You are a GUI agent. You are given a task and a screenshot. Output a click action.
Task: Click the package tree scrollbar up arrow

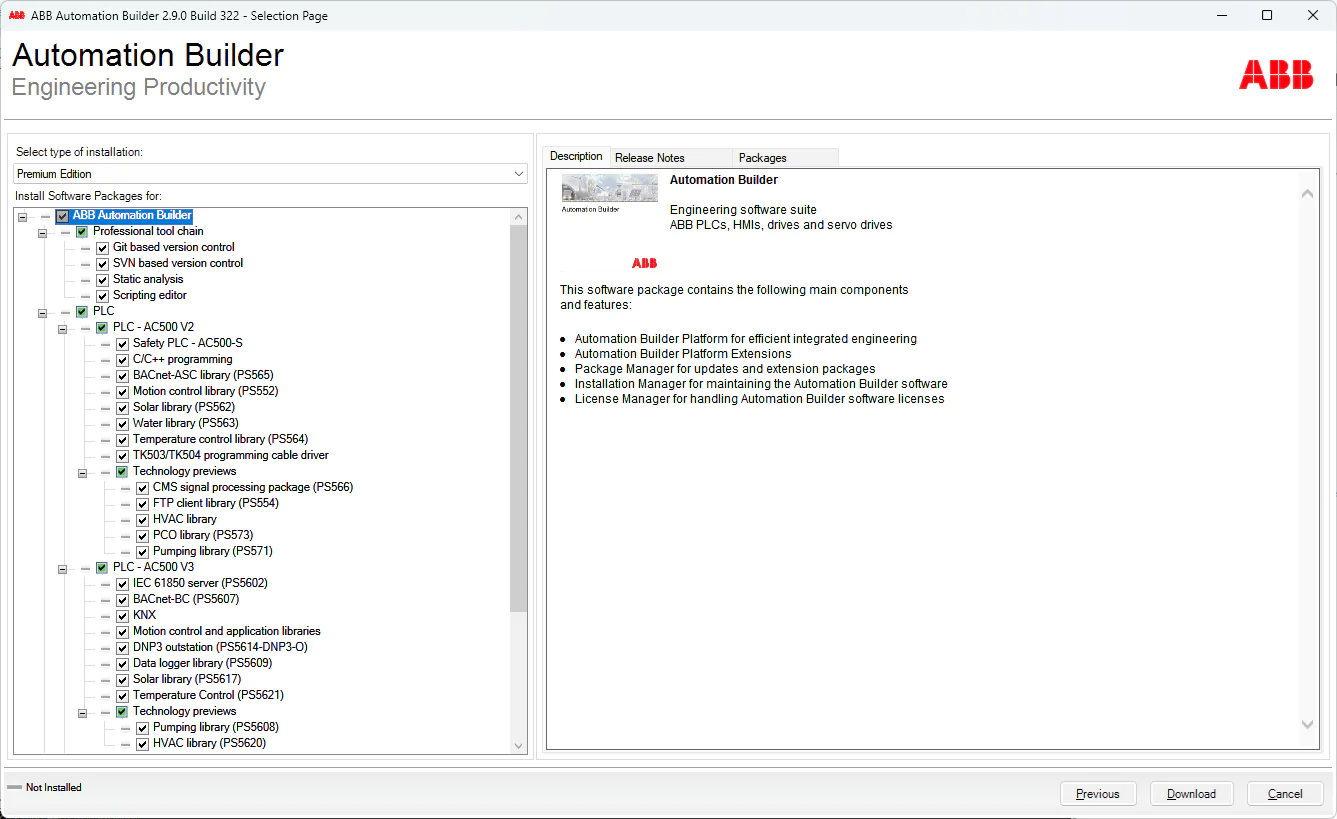click(518, 217)
